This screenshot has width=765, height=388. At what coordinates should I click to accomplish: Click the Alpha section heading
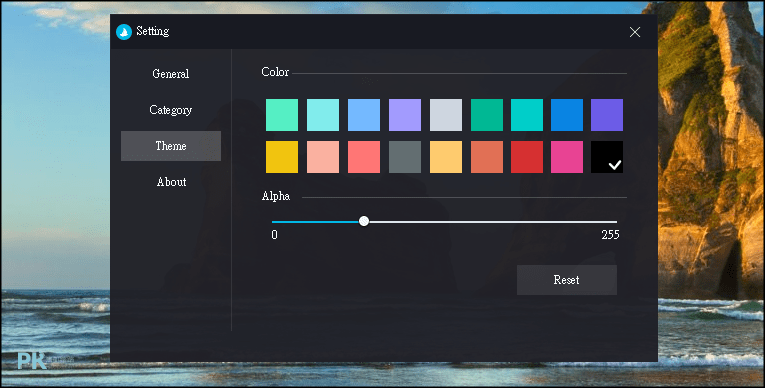[x=276, y=196]
